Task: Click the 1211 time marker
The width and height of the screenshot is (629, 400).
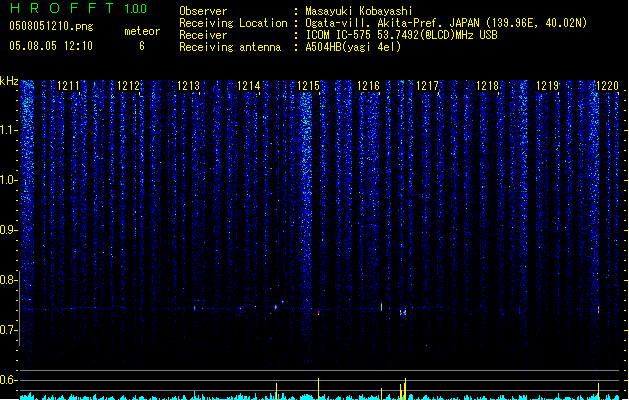Action: tap(68, 85)
